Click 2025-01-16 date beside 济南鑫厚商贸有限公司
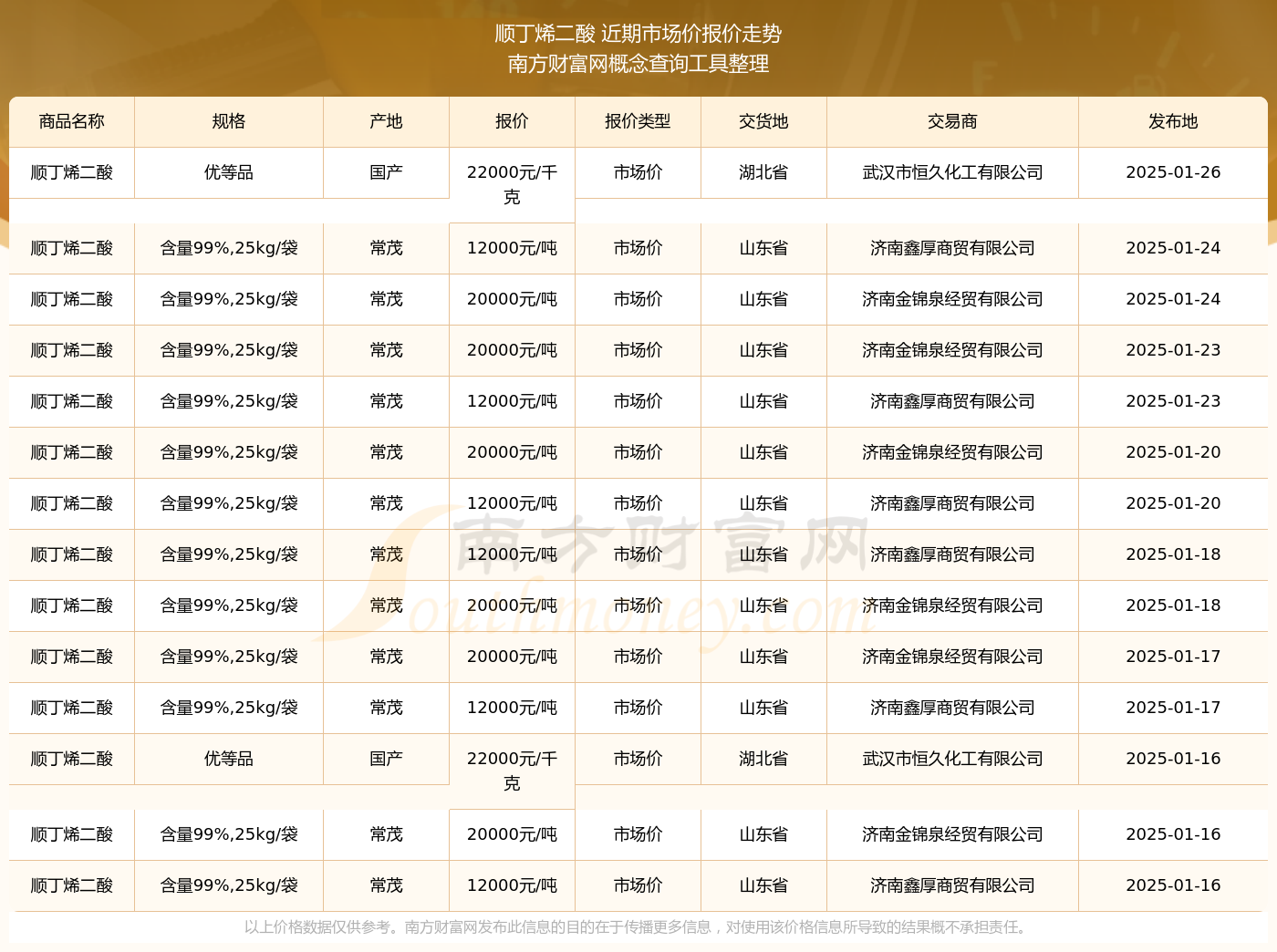 [1173, 885]
